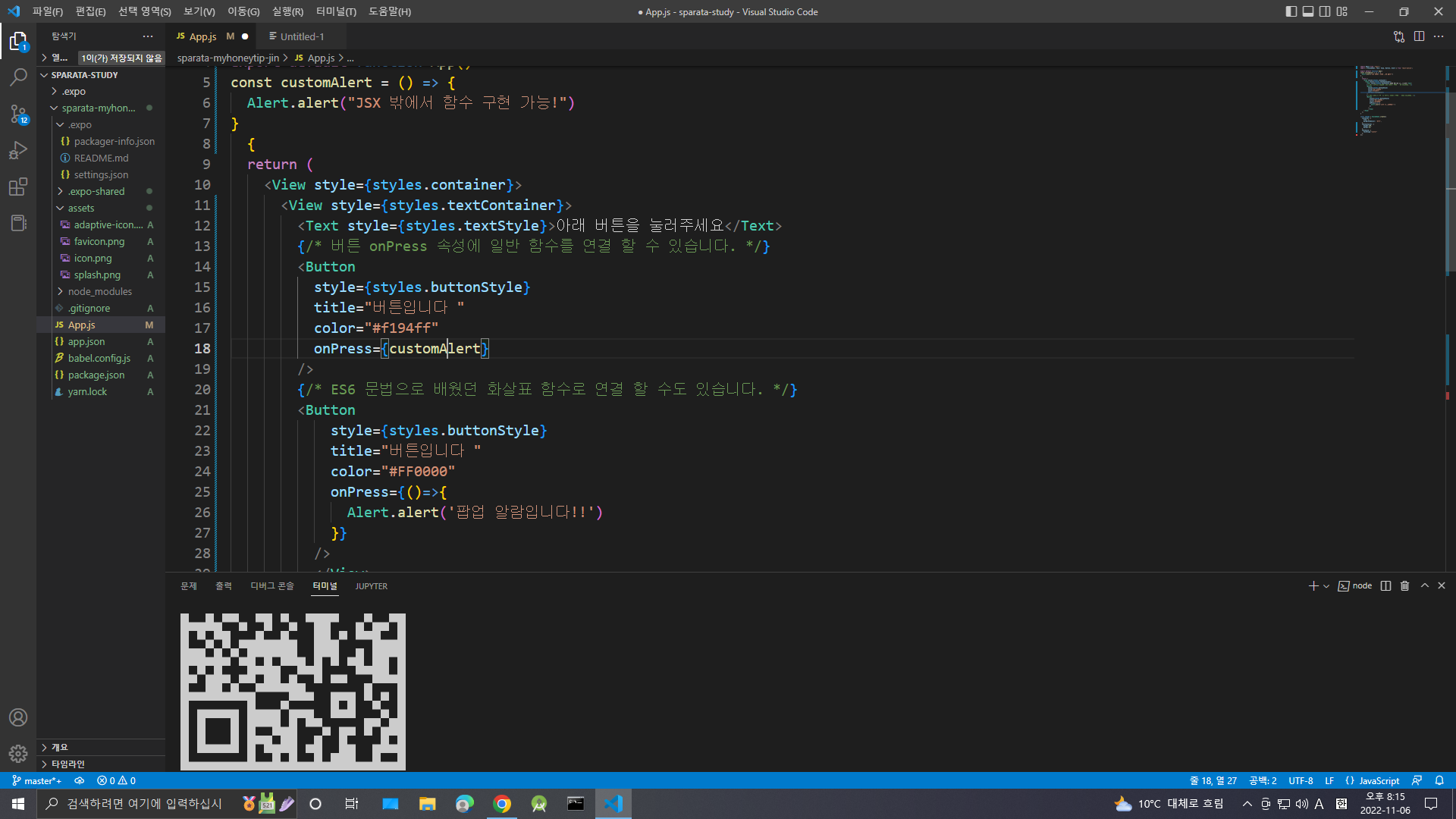Open editor more actions ellipsis menu
The width and height of the screenshot is (1456, 819).
[x=1439, y=36]
